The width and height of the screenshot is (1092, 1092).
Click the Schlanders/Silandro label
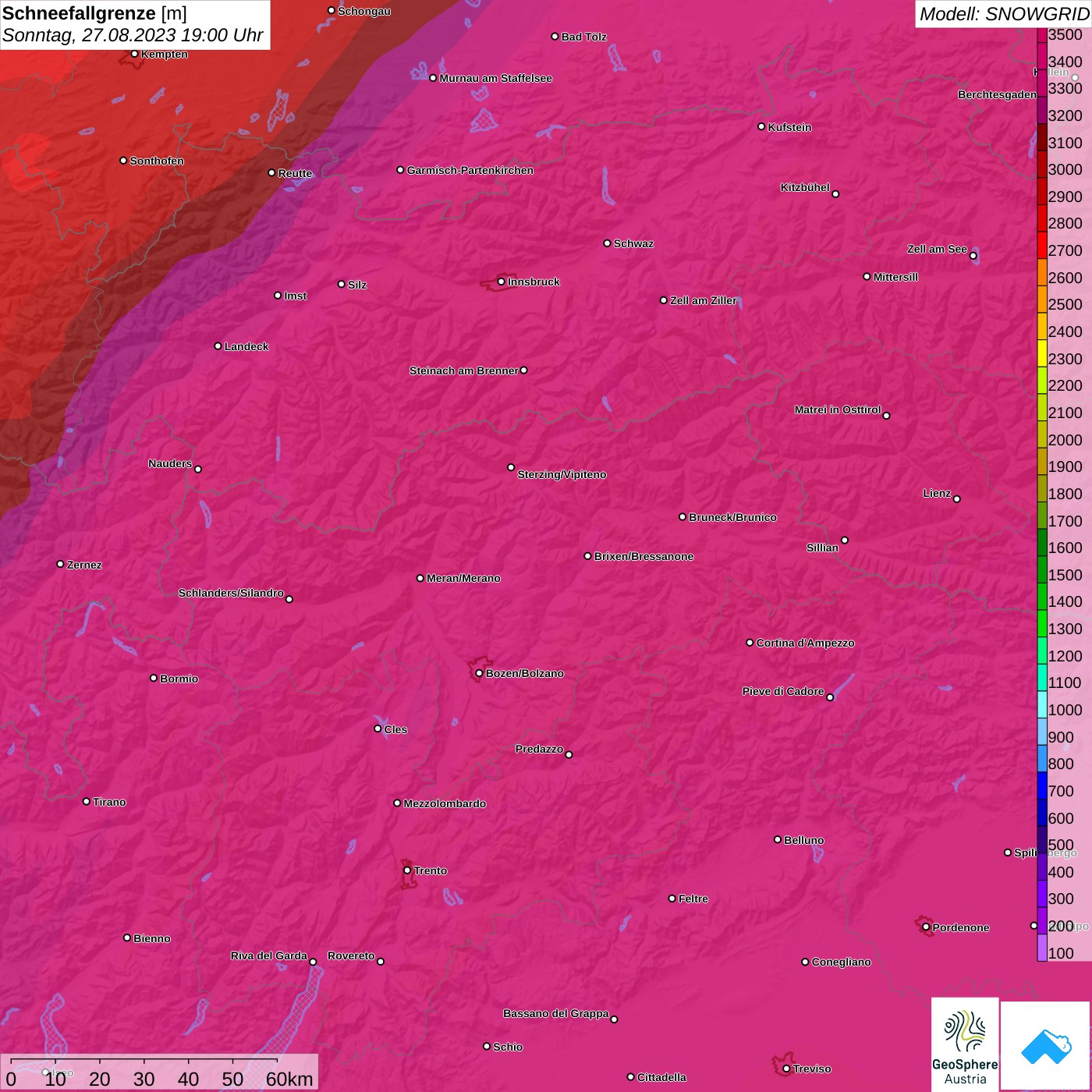click(x=231, y=593)
